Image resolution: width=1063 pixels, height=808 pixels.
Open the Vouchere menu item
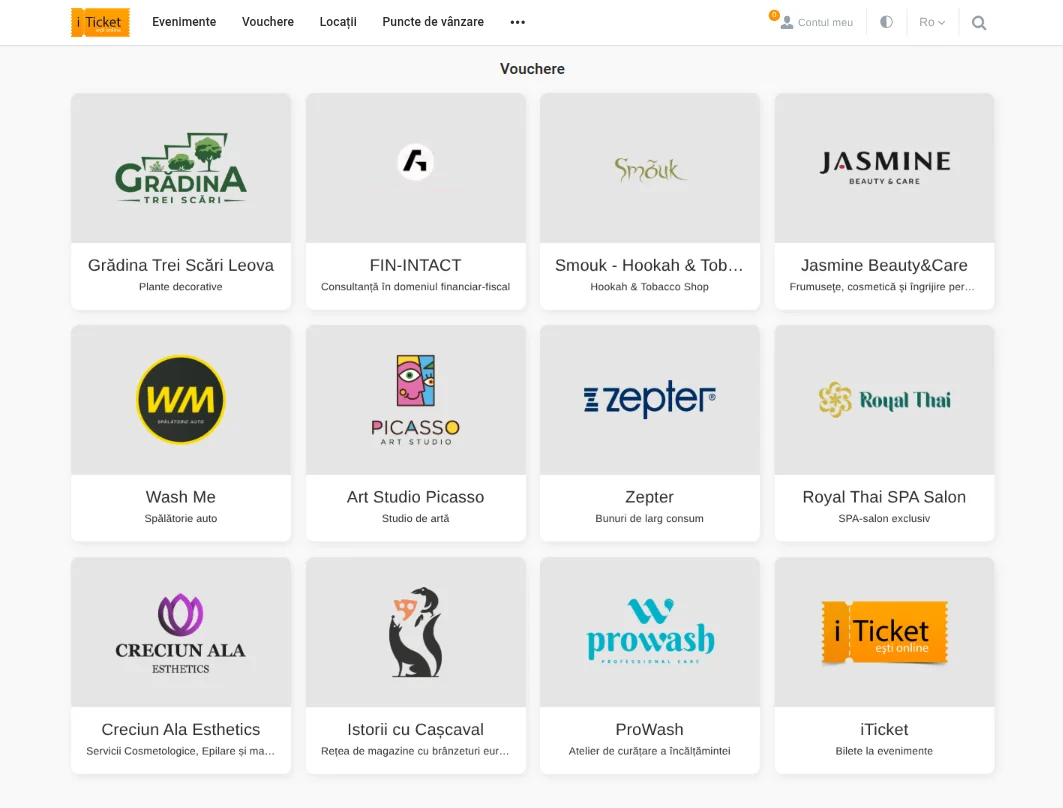pos(268,22)
